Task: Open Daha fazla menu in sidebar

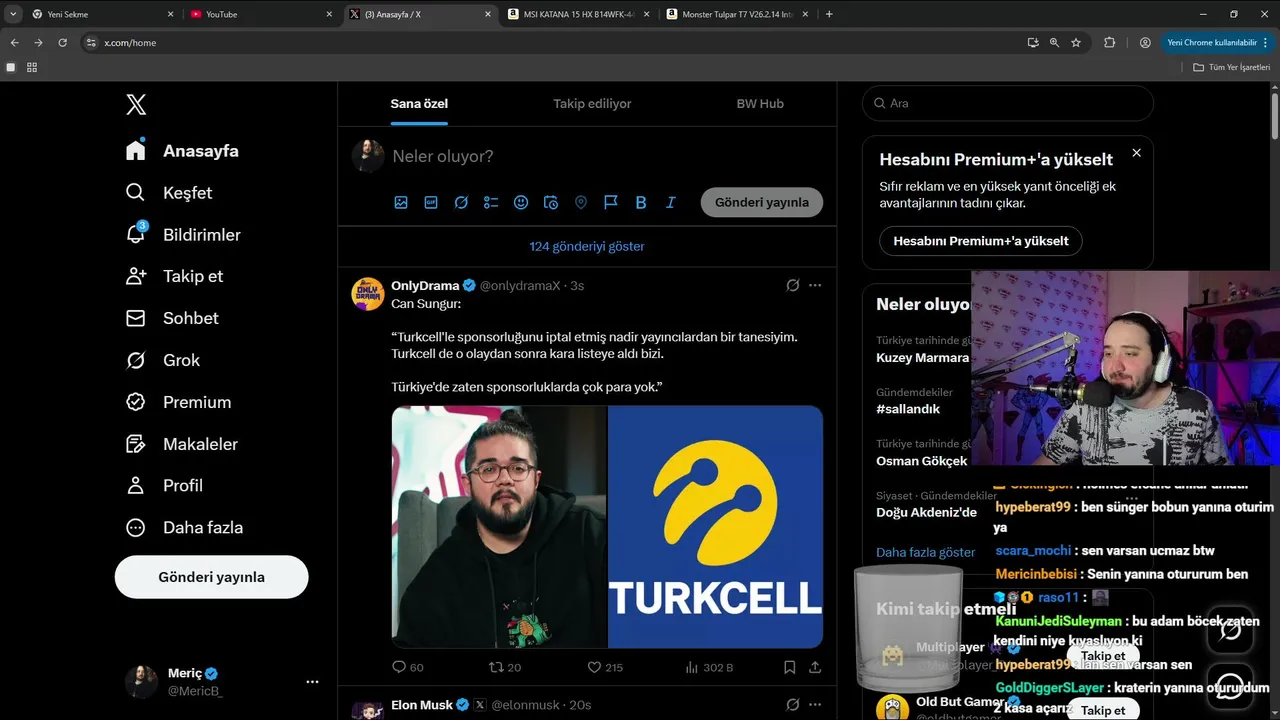Action: 184,527
